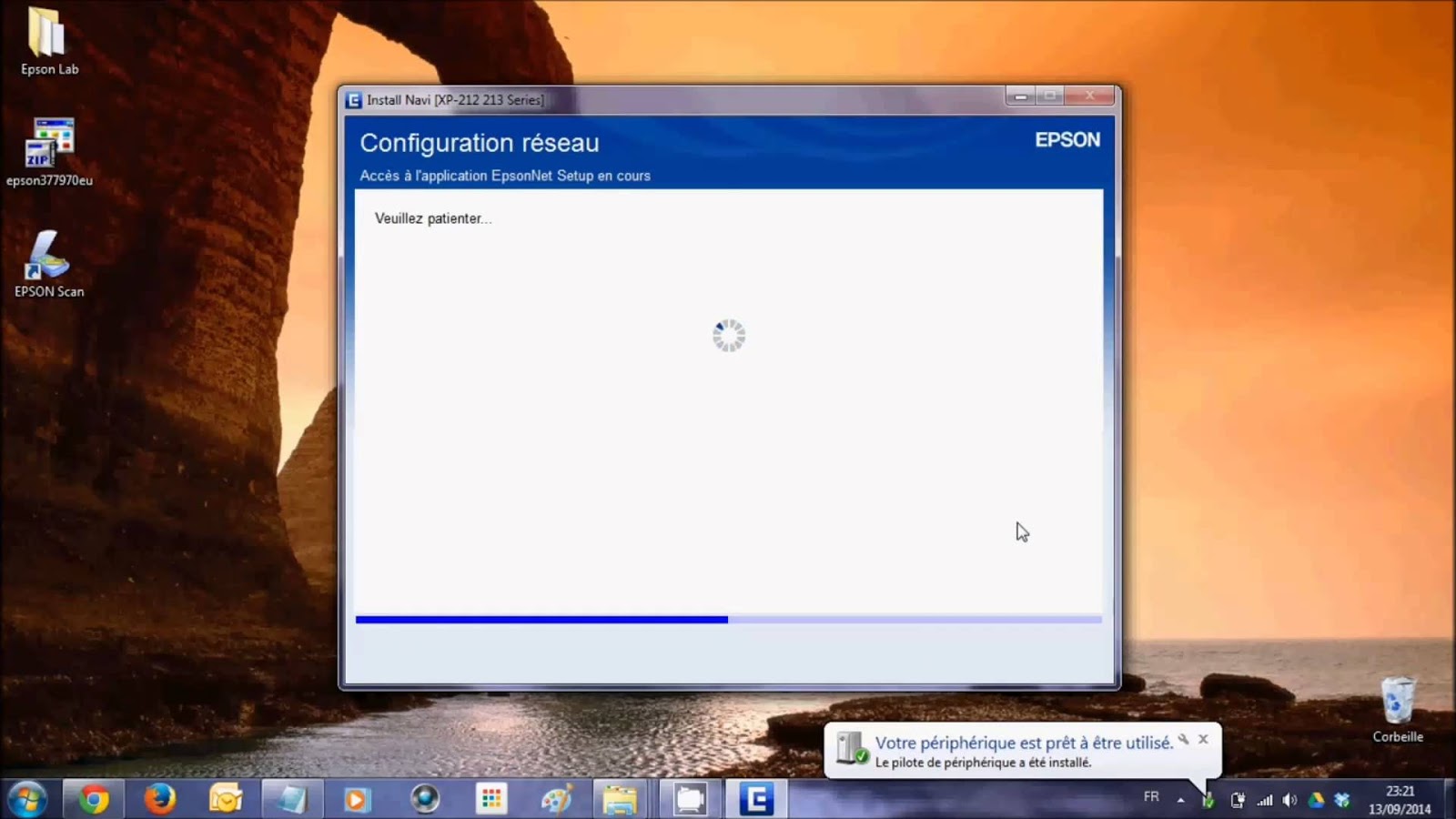Screen dimensions: 1456x819
Task: Open the volume speaker tray icon
Action: 1289,801
